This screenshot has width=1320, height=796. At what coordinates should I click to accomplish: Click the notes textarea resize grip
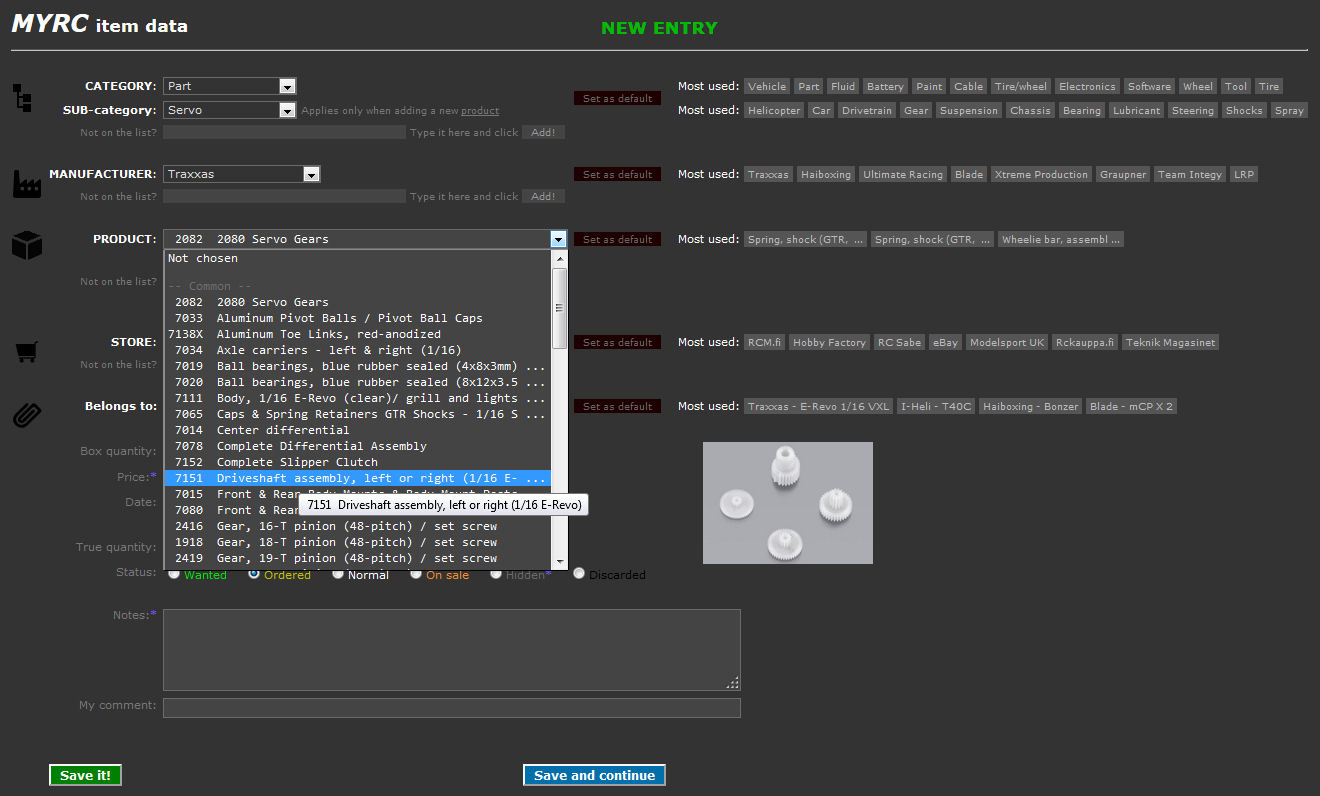[x=733, y=683]
